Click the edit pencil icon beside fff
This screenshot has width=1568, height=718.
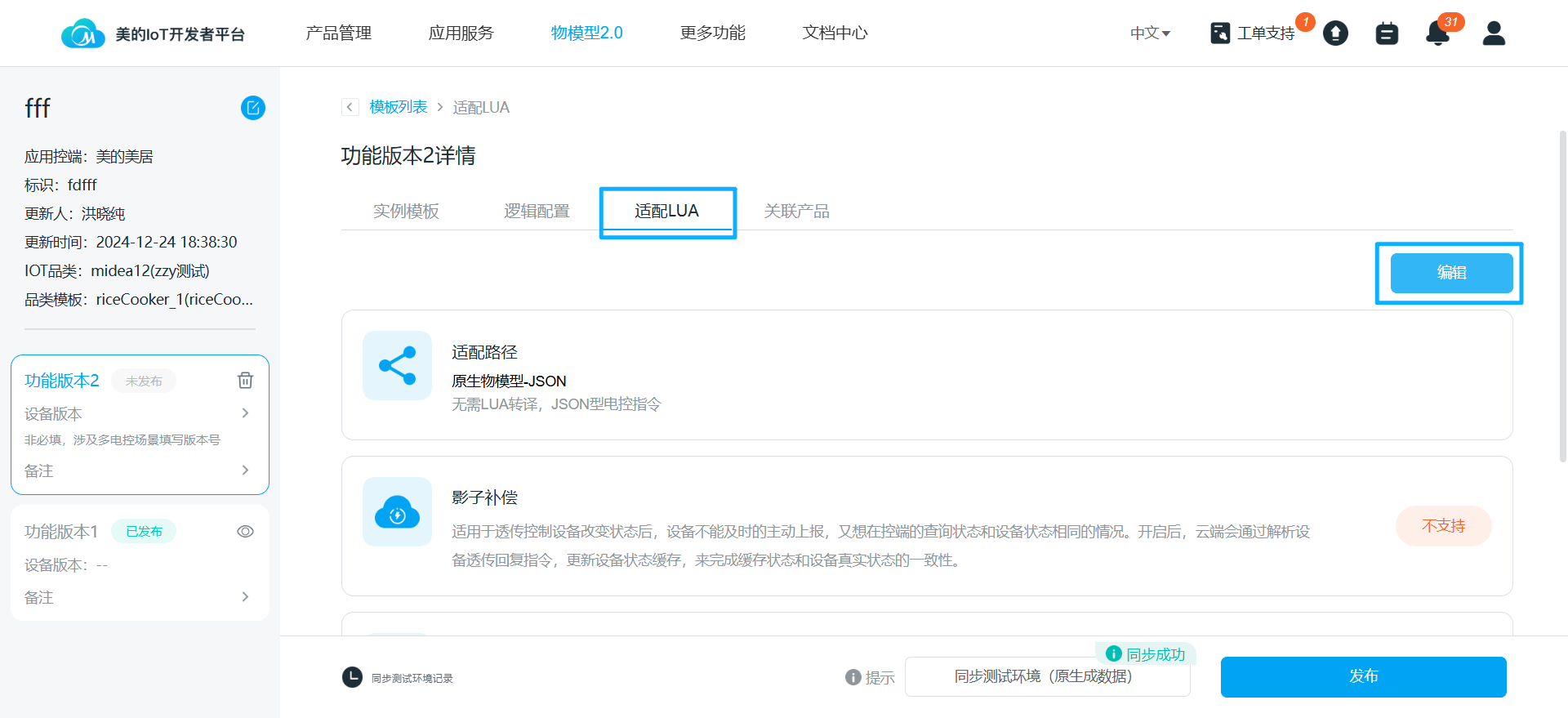(253, 108)
